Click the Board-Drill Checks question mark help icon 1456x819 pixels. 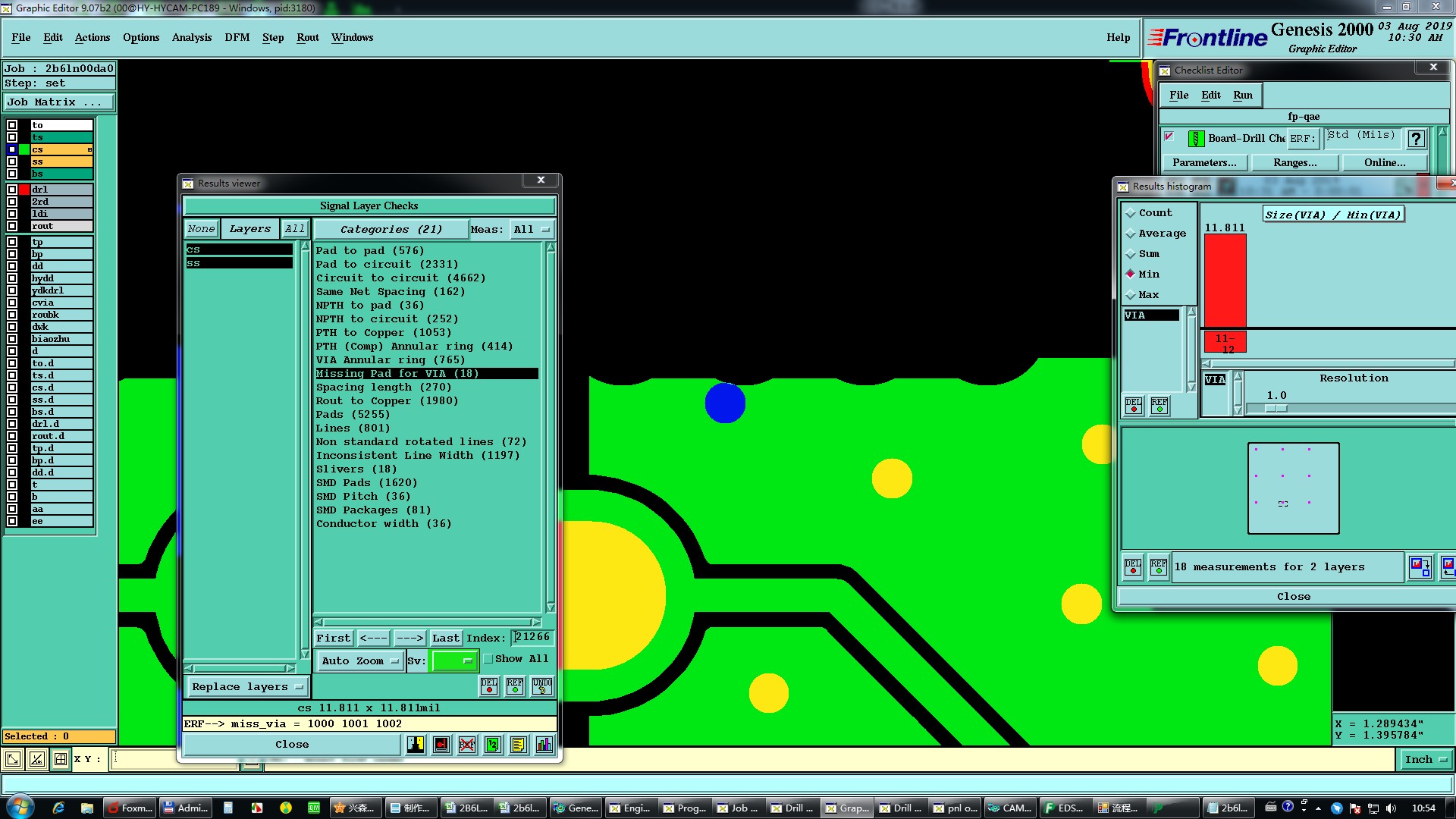click(x=1415, y=138)
